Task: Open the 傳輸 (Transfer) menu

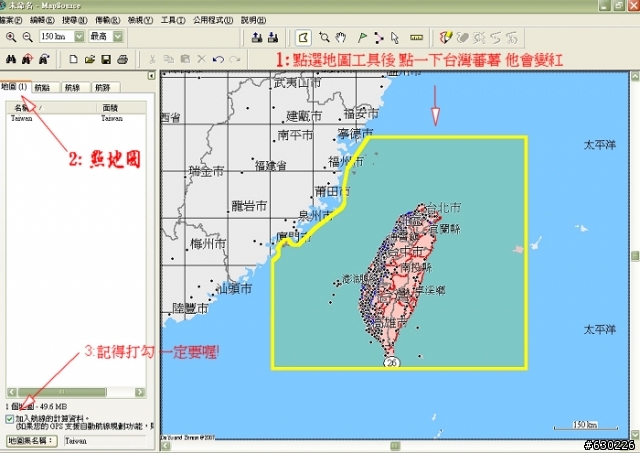Action: [107, 20]
